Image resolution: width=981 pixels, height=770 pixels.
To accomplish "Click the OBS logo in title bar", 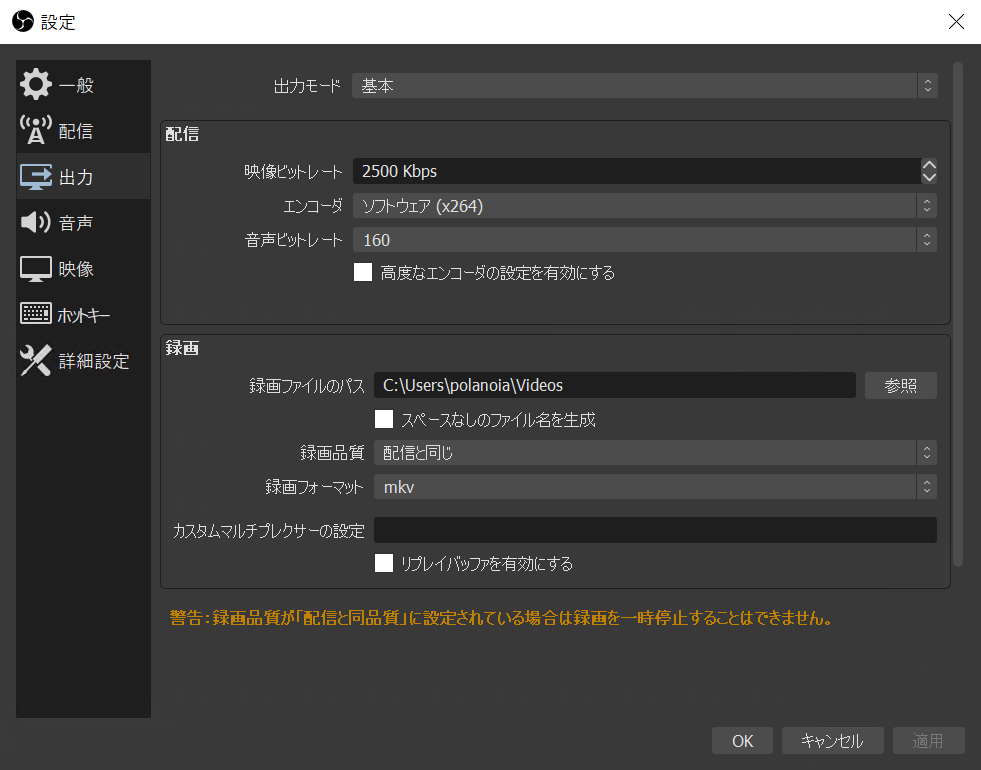I will pyautogui.click(x=23, y=22).
